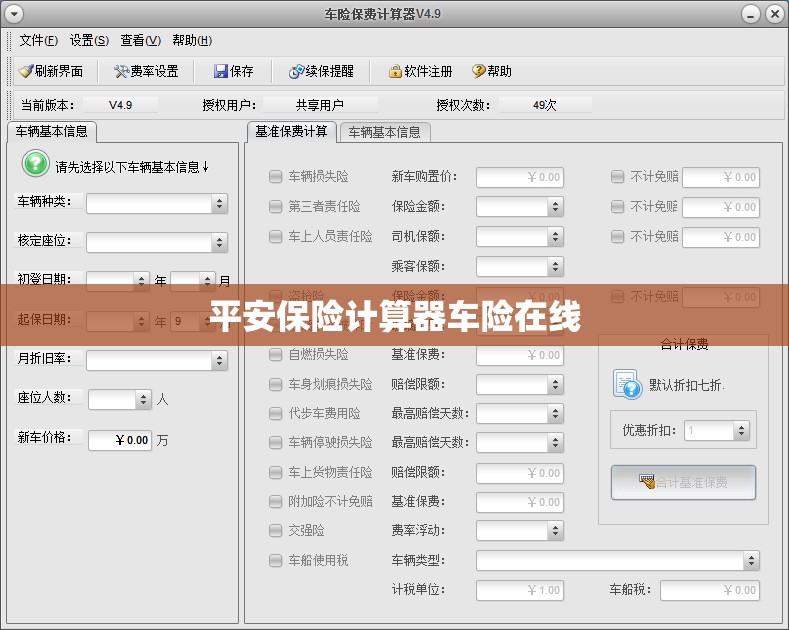
Task: Adjust the 座位人数 spinner
Action: click(x=120, y=400)
